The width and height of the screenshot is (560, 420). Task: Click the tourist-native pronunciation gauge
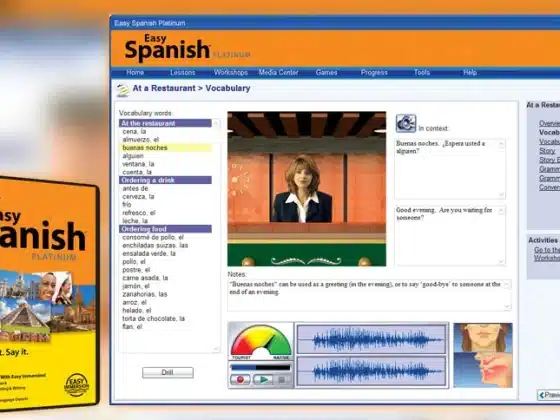point(261,342)
